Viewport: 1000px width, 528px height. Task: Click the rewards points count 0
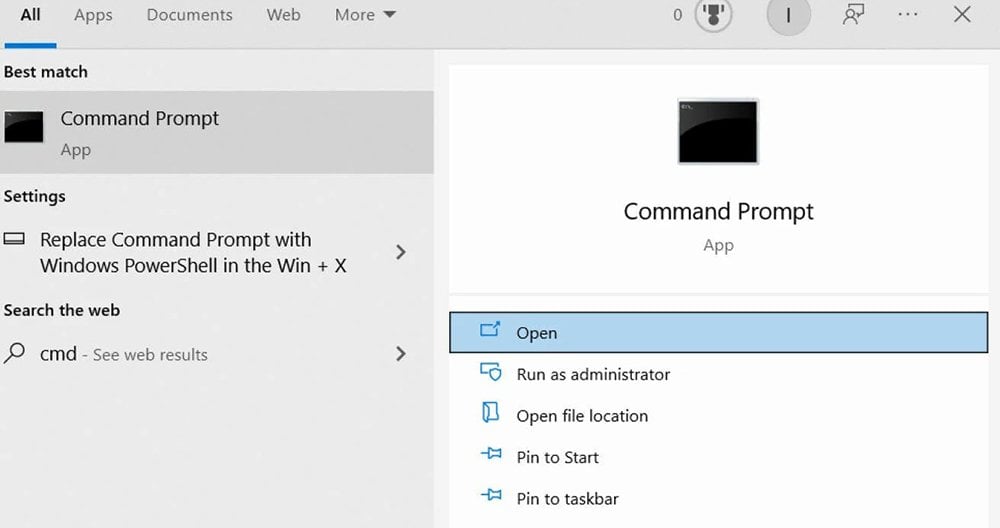point(677,15)
